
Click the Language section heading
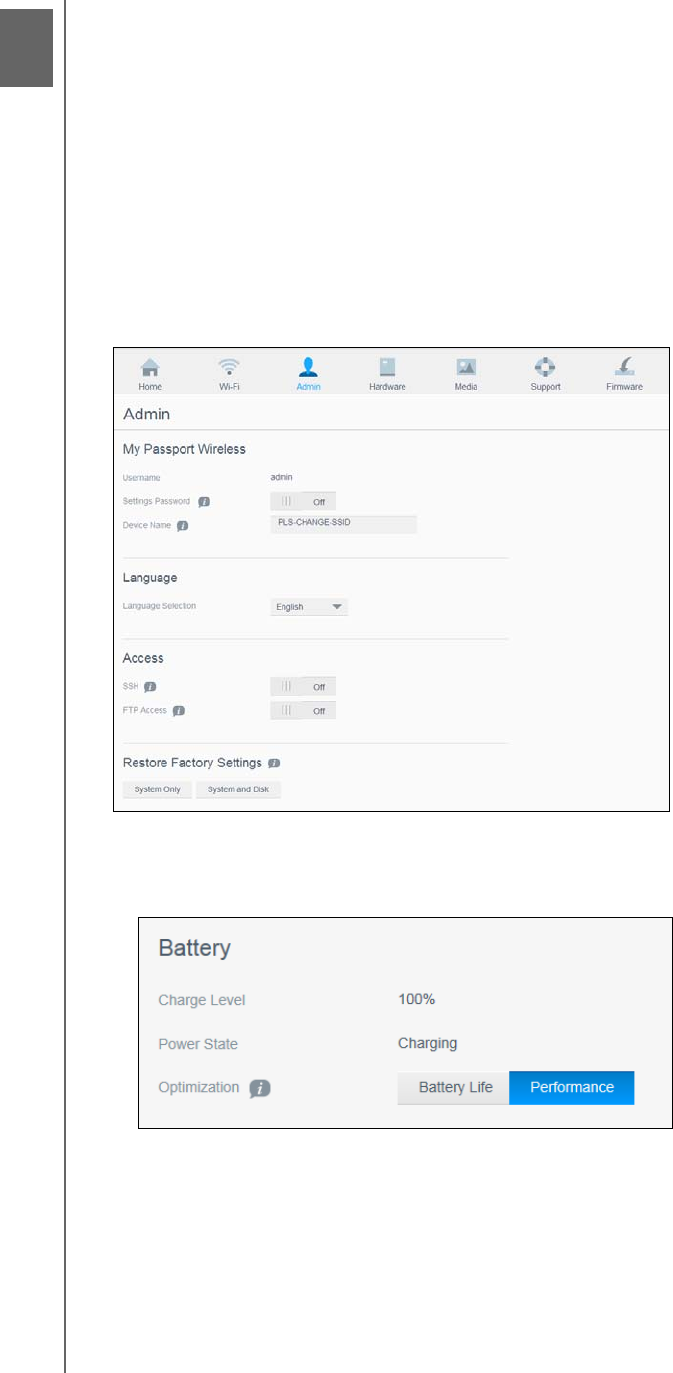click(x=150, y=578)
